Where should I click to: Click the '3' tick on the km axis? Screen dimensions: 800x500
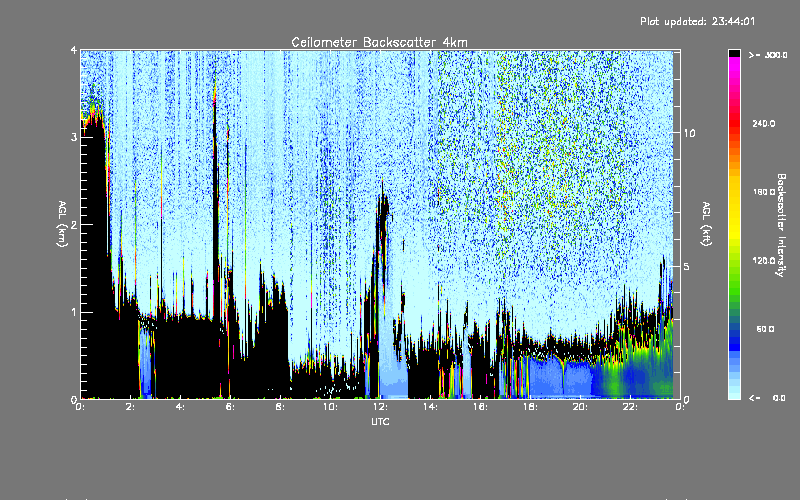[x=73, y=137]
